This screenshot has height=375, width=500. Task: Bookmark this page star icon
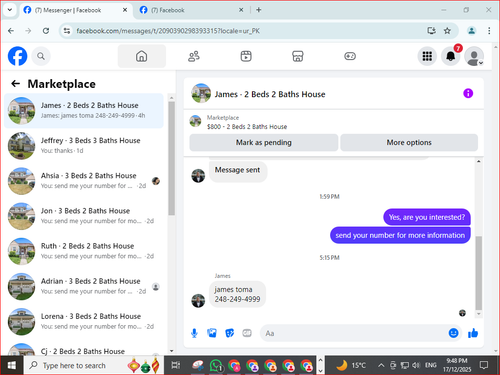[447, 31]
